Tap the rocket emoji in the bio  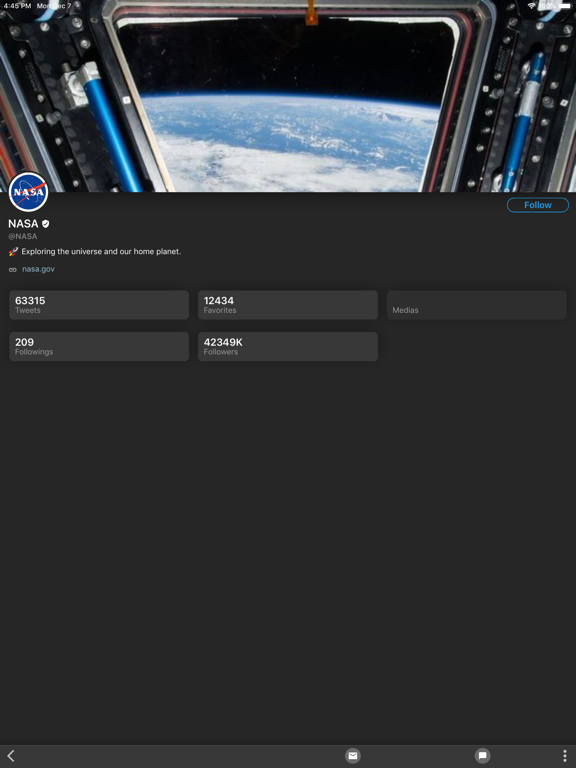[13, 251]
